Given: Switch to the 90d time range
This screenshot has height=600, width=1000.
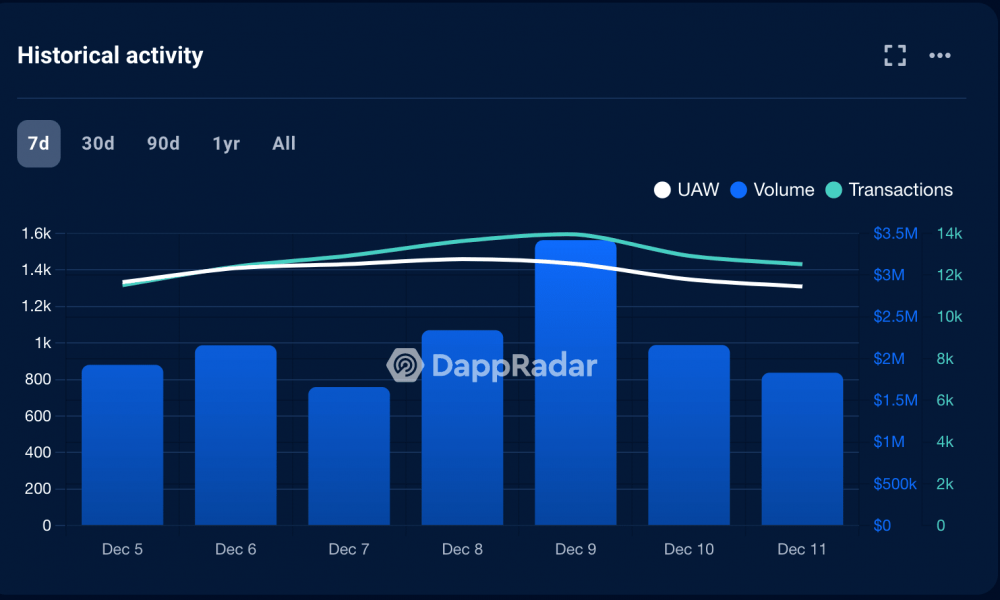Looking at the screenshot, I should click(x=163, y=143).
